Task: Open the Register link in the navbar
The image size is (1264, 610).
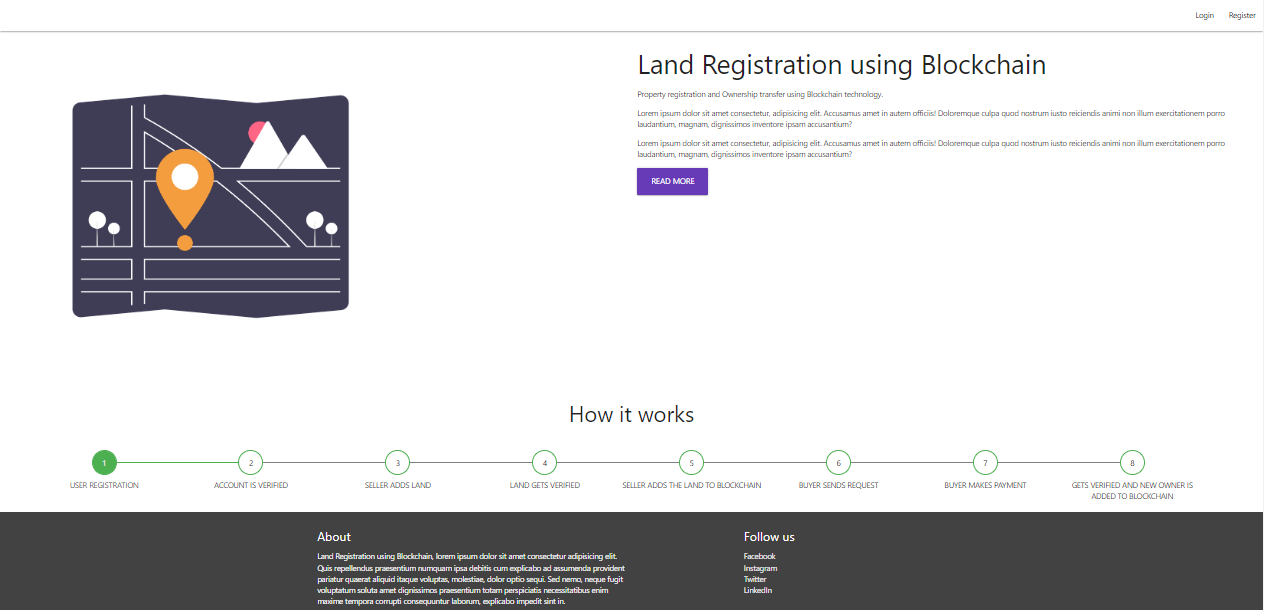Action: click(x=1242, y=15)
